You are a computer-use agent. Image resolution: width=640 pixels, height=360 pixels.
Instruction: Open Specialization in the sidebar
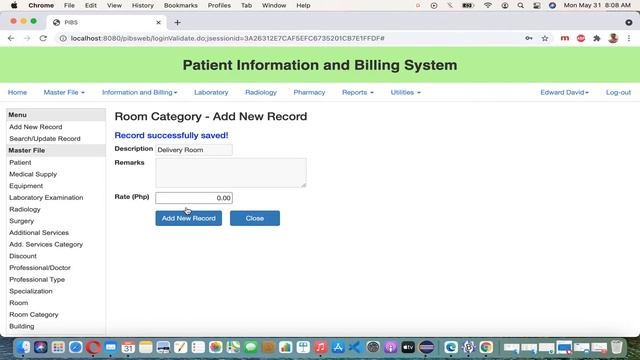click(31, 291)
